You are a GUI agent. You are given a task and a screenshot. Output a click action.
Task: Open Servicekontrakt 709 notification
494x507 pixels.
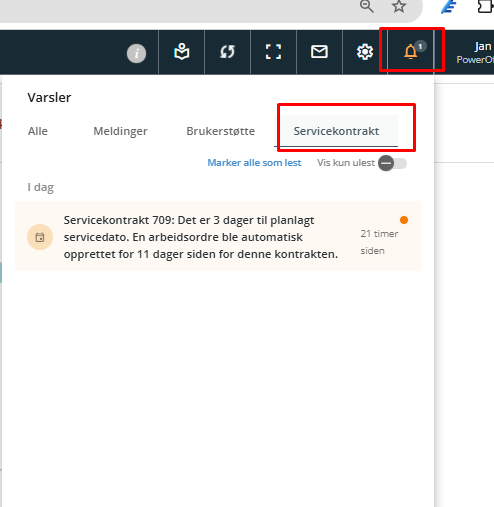(x=218, y=236)
